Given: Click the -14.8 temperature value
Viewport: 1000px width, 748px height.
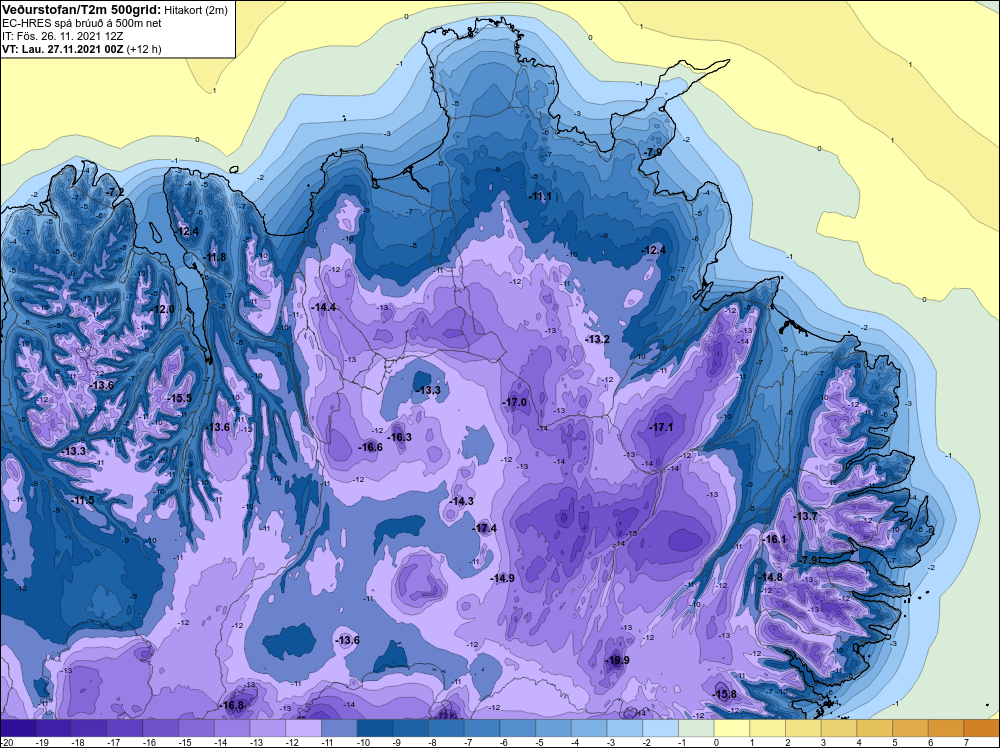Looking at the screenshot, I should point(770,576).
